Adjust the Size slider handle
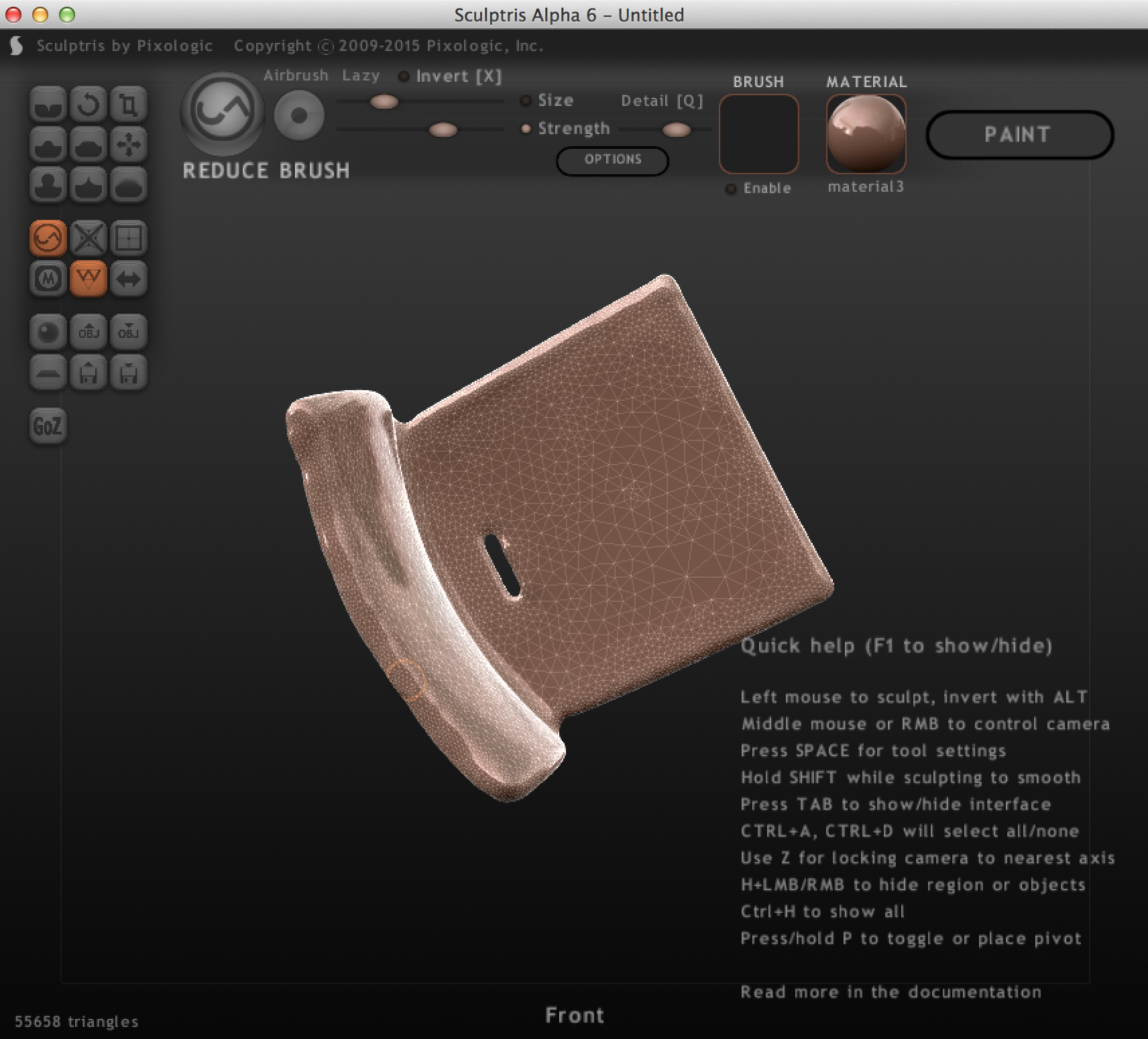This screenshot has width=1148, height=1039. coord(384,101)
